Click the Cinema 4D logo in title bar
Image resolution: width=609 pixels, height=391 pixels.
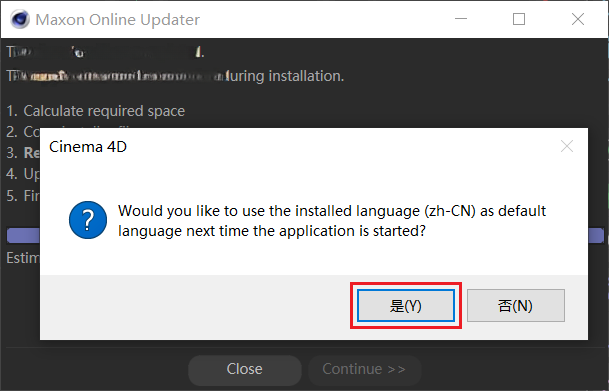click(x=19, y=19)
